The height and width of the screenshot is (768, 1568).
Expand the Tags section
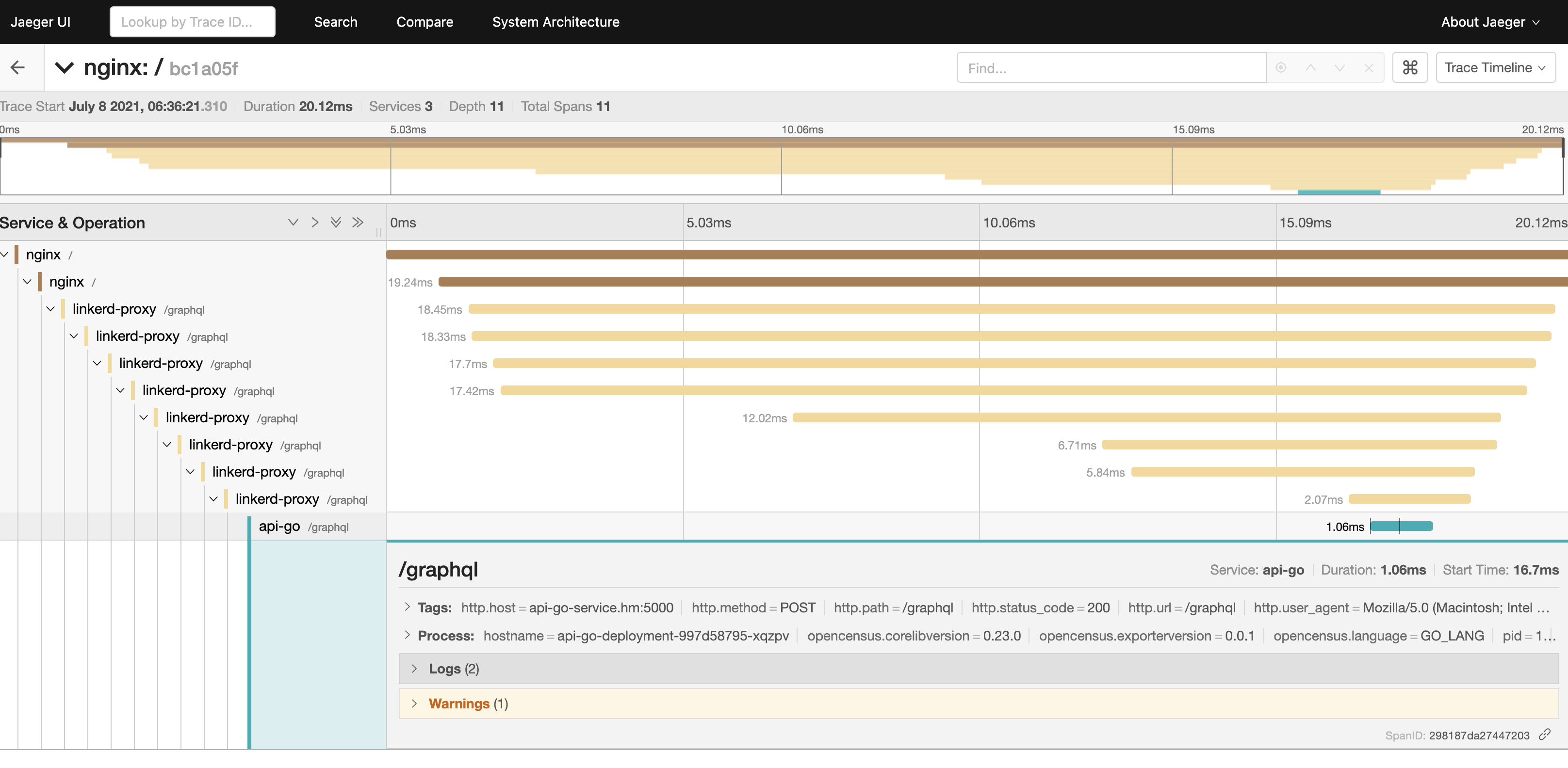coord(407,607)
